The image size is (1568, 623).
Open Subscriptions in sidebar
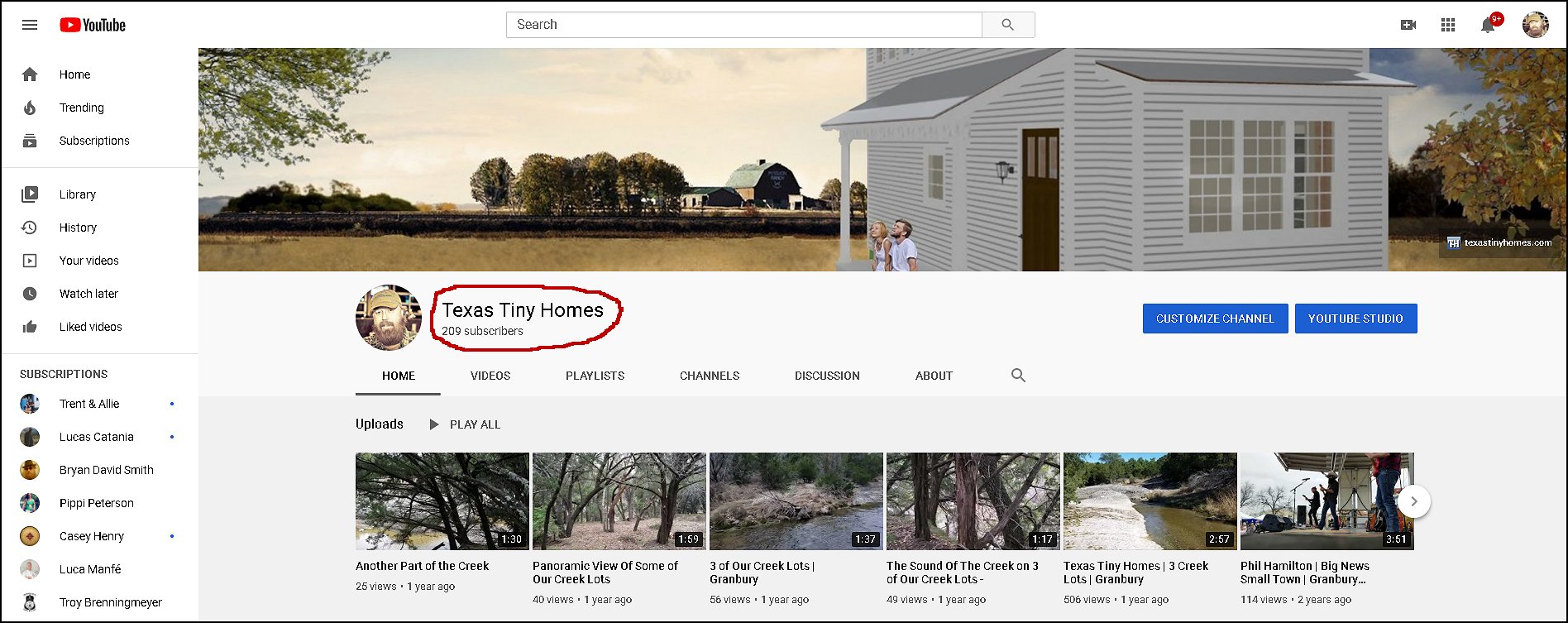pyautogui.click(x=99, y=141)
